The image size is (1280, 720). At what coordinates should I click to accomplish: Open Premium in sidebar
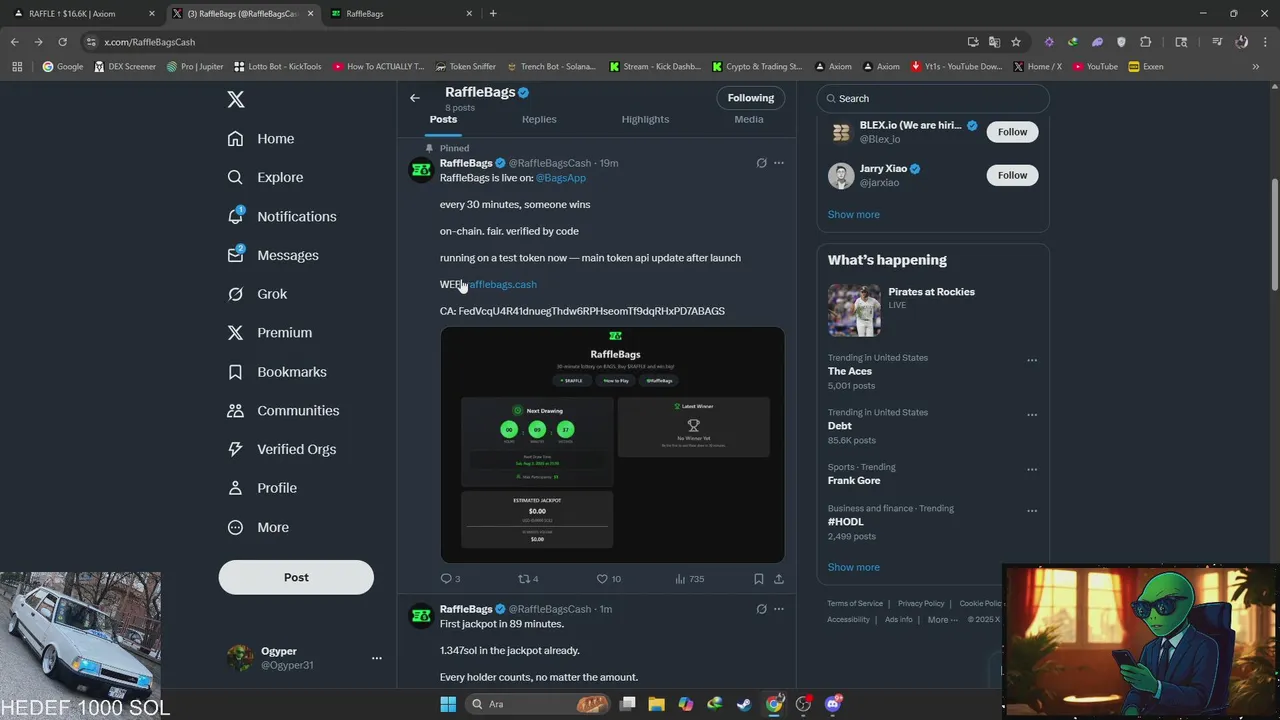click(x=270, y=333)
